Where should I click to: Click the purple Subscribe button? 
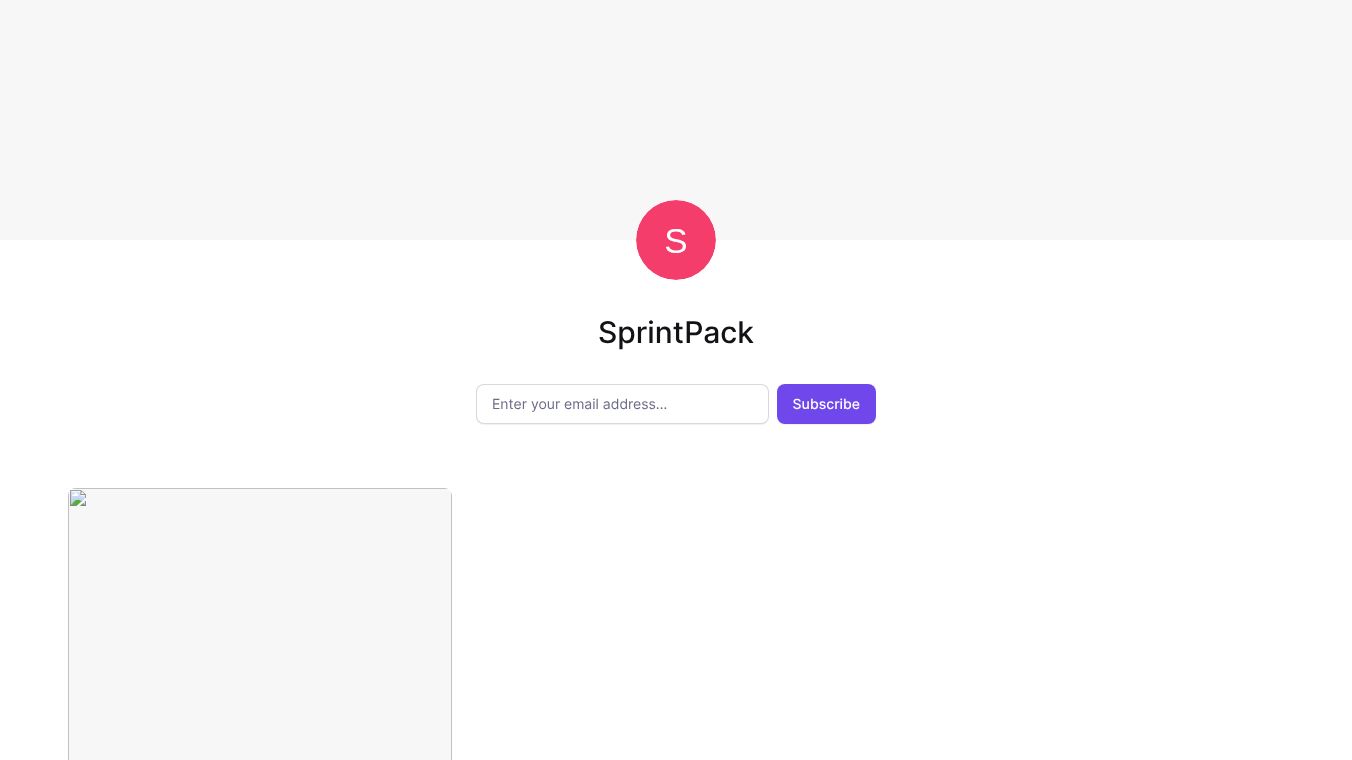(x=826, y=404)
